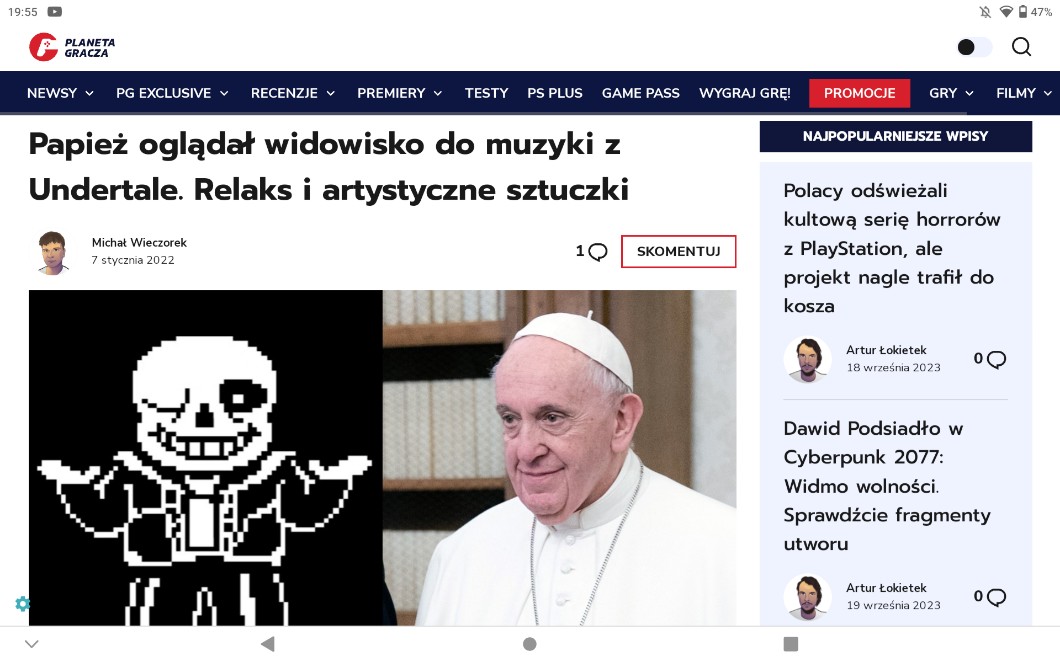
Task: Open author Michał Wieczorek profile link
Action: [139, 242]
